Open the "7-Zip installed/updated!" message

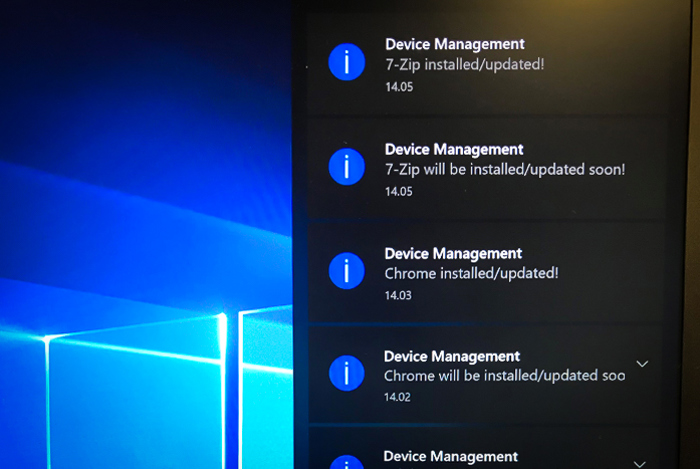(x=465, y=65)
